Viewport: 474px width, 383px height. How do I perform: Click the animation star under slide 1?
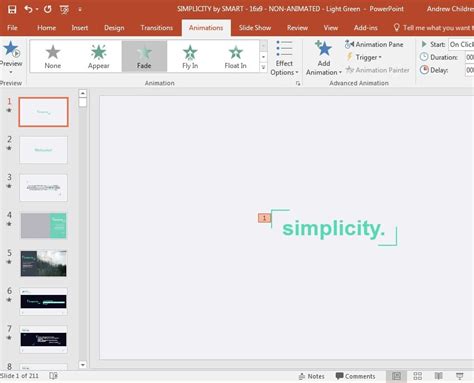pyautogui.click(x=9, y=110)
